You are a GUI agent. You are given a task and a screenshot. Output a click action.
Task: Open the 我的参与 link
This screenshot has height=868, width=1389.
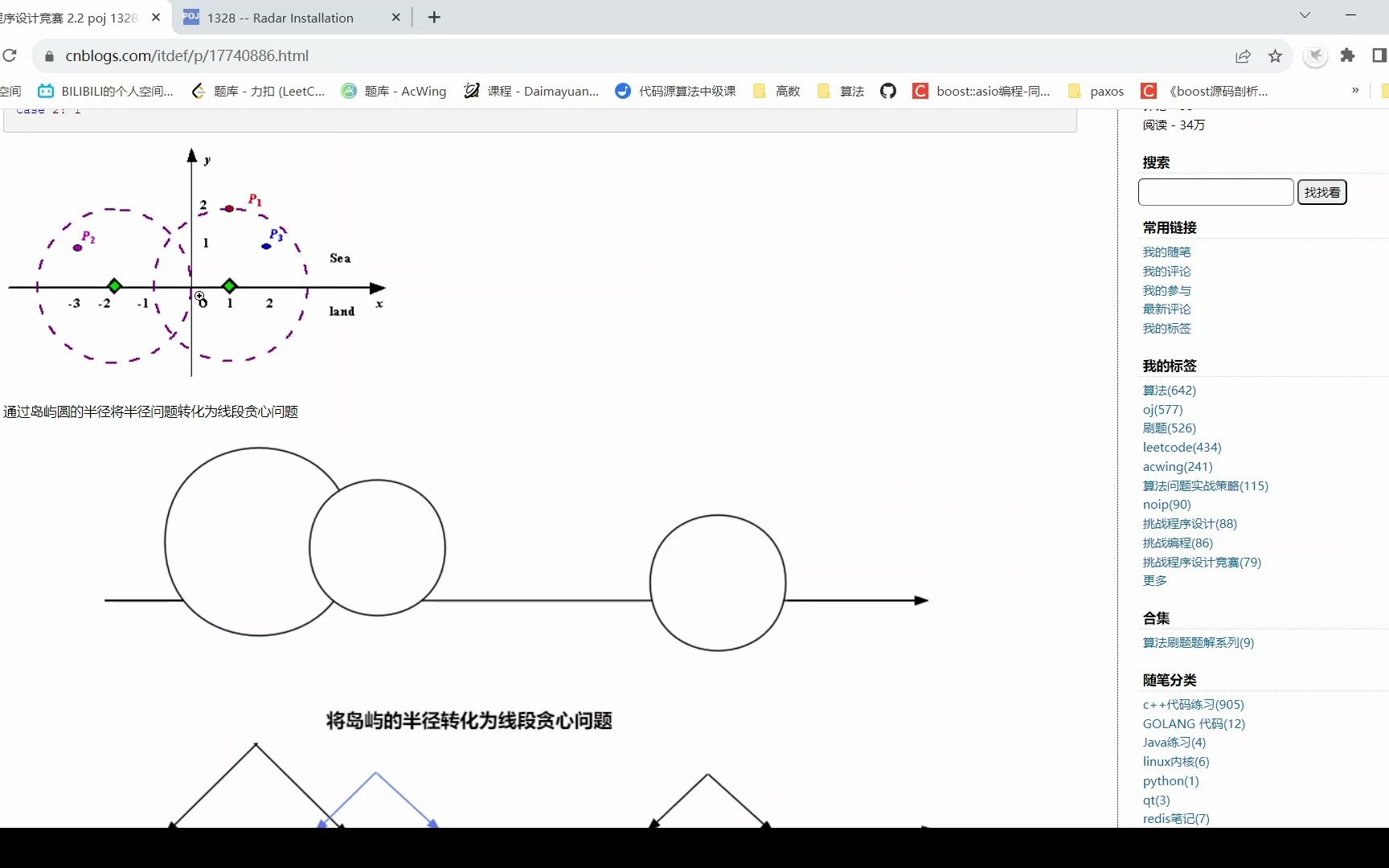click(1166, 291)
